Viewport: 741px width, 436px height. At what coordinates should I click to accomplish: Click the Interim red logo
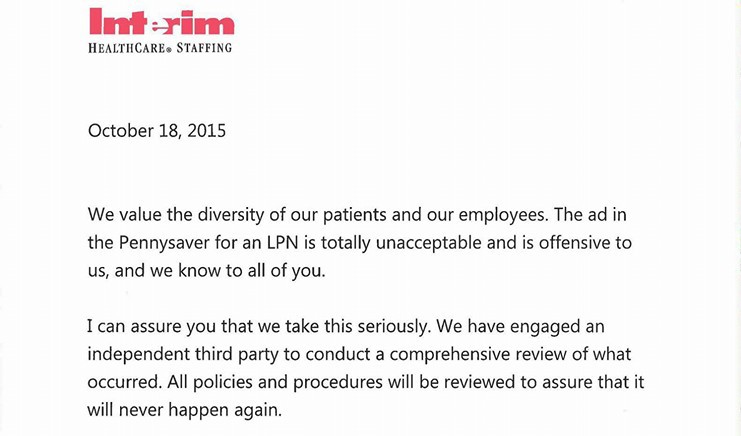pyautogui.click(x=161, y=22)
